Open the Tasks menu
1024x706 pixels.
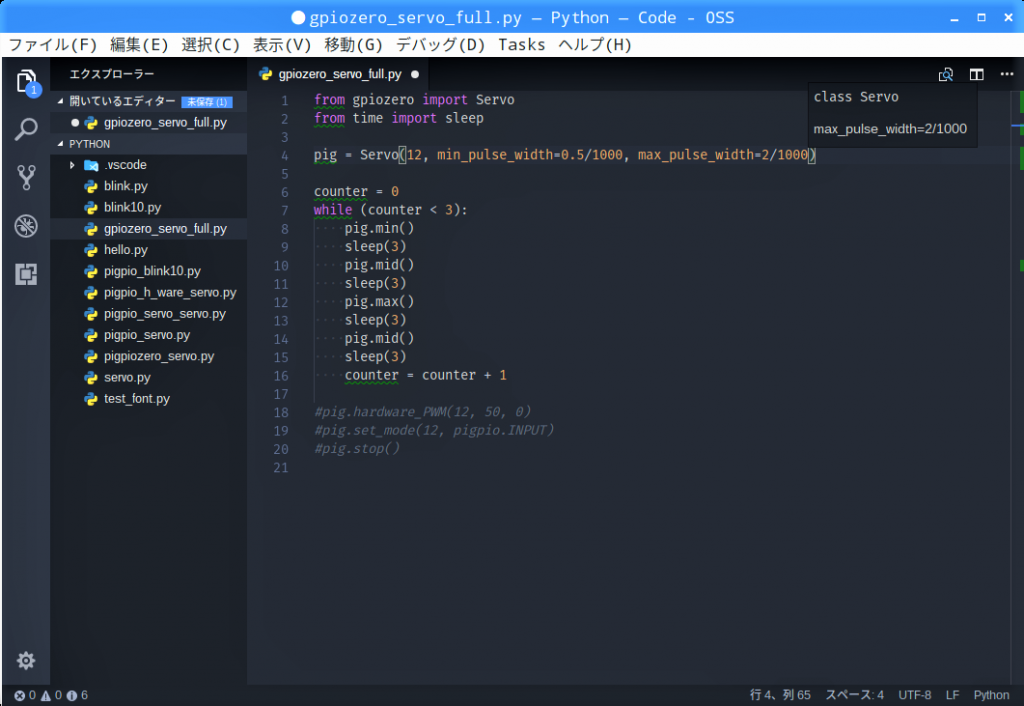[522, 44]
